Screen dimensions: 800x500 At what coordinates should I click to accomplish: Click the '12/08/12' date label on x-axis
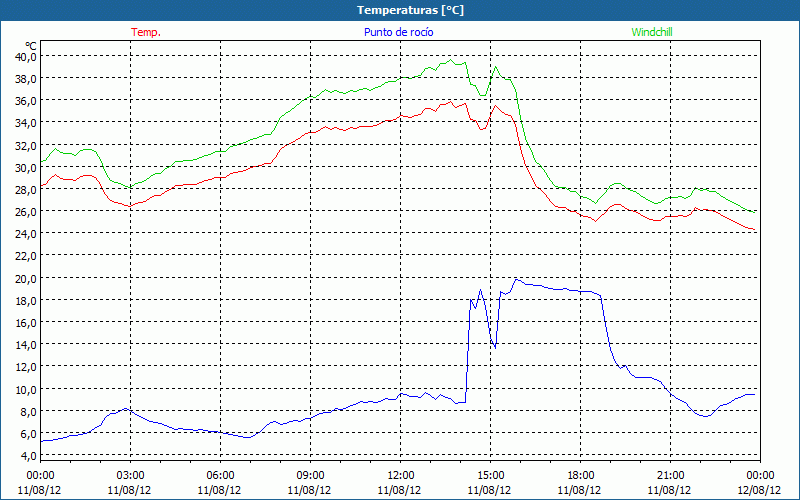tap(759, 490)
